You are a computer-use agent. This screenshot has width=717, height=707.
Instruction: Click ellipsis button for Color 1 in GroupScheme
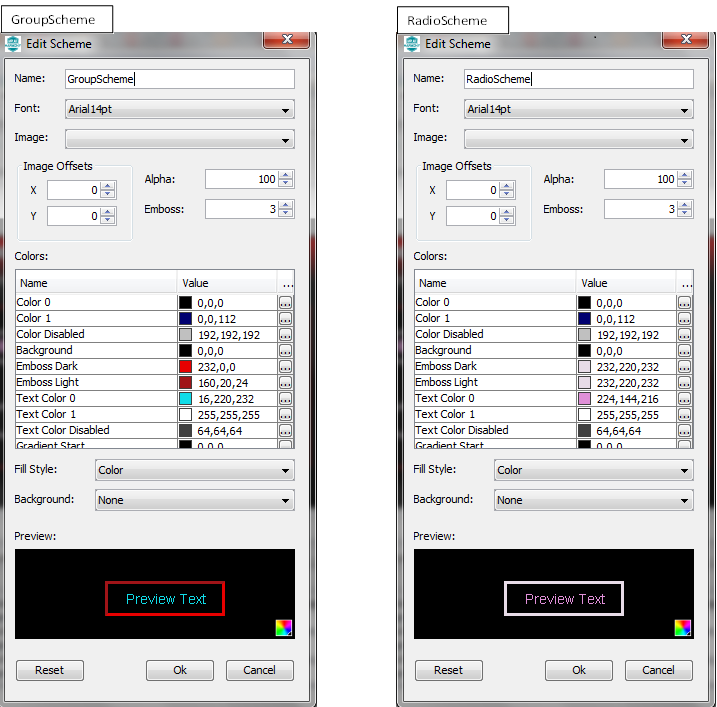click(285, 319)
